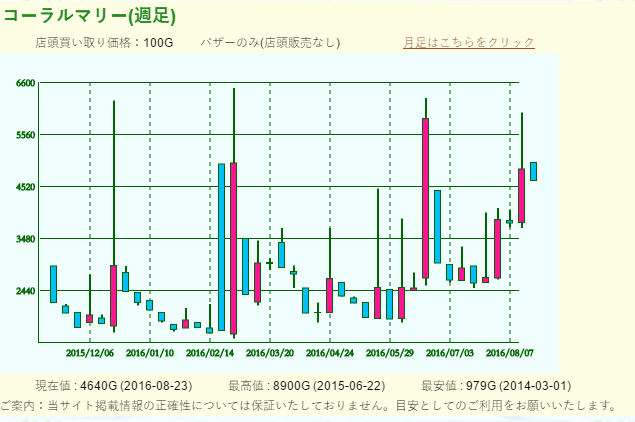Click the y-axis label 5560

(x=26, y=135)
